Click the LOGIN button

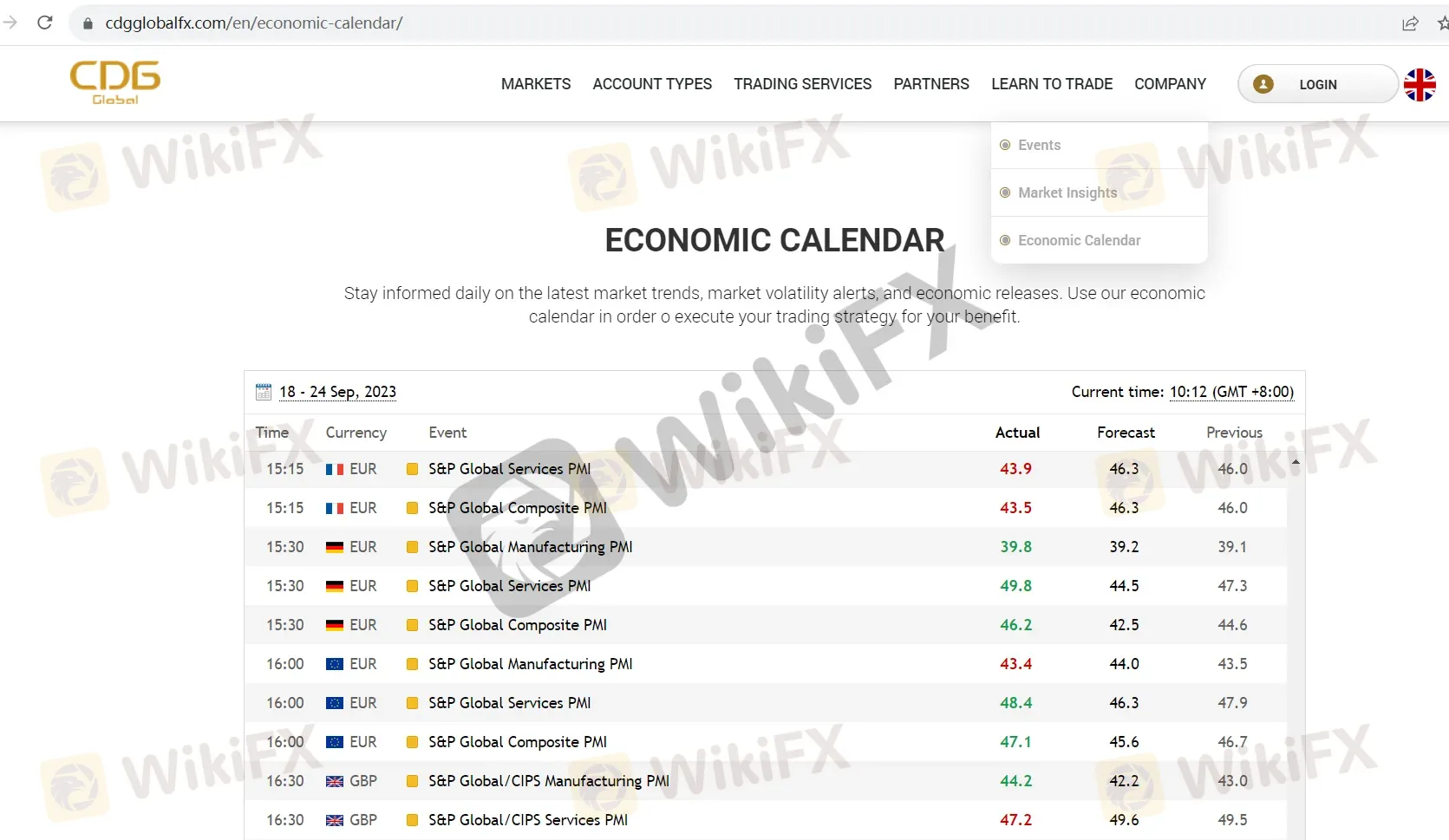click(1318, 84)
